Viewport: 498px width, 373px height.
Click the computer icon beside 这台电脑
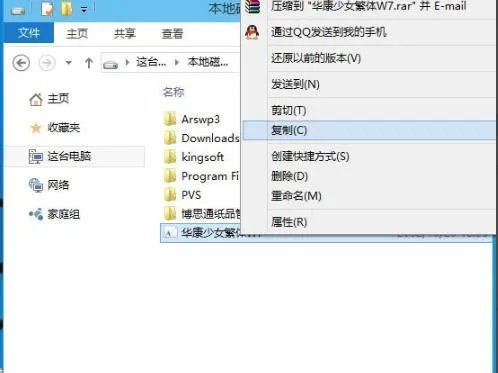36,156
